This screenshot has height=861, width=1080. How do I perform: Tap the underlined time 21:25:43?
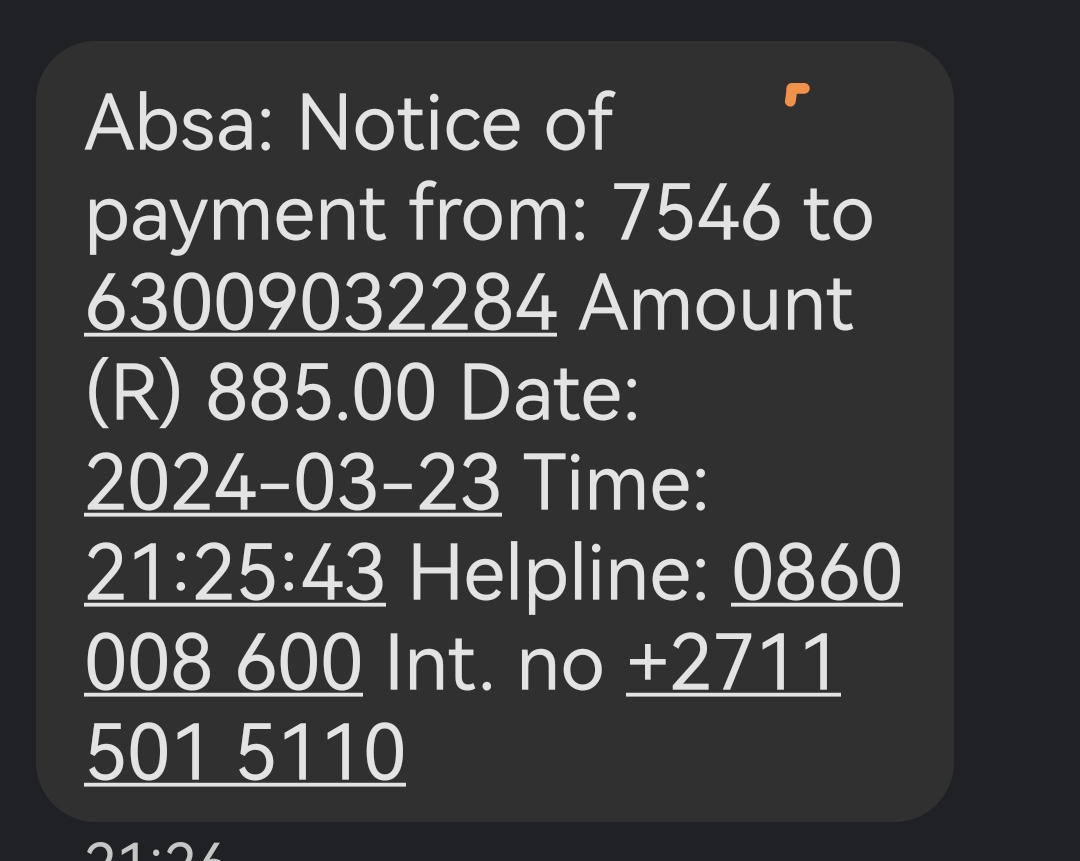click(235, 572)
